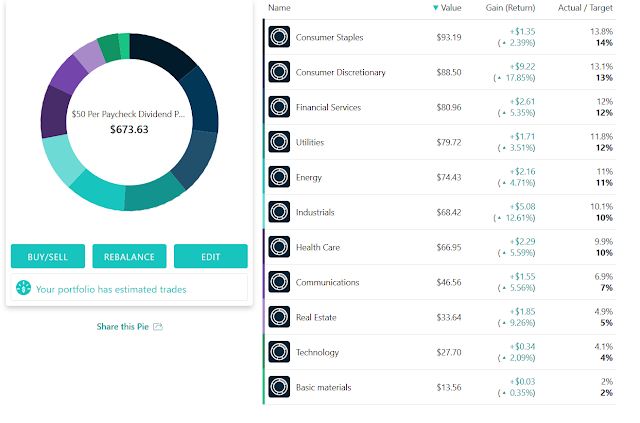Screen dimensions: 640x423
Task: Click the Consumer Staples pie icon
Action: [279, 37]
